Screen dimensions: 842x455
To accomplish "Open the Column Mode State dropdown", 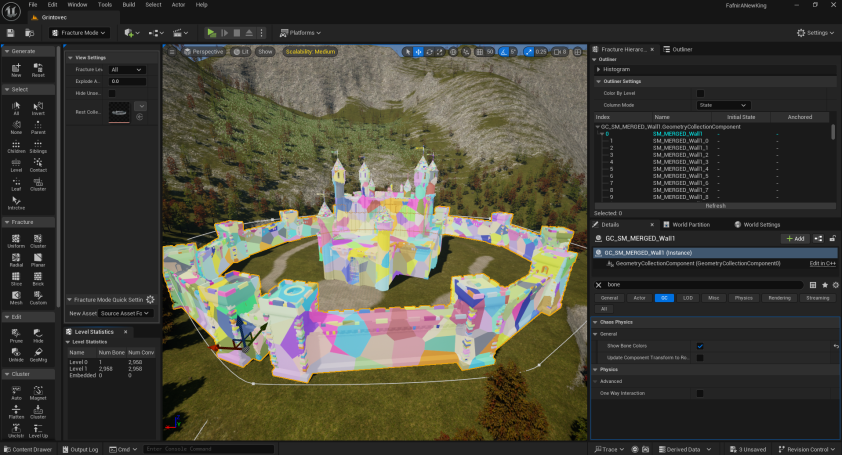I will pyautogui.click(x=723, y=105).
